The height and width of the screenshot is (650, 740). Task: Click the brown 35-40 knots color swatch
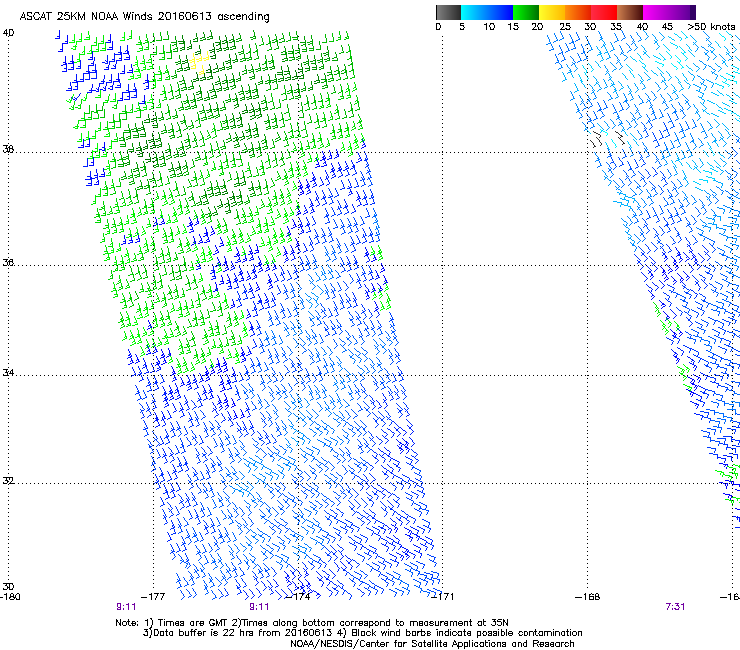[x=630, y=12]
